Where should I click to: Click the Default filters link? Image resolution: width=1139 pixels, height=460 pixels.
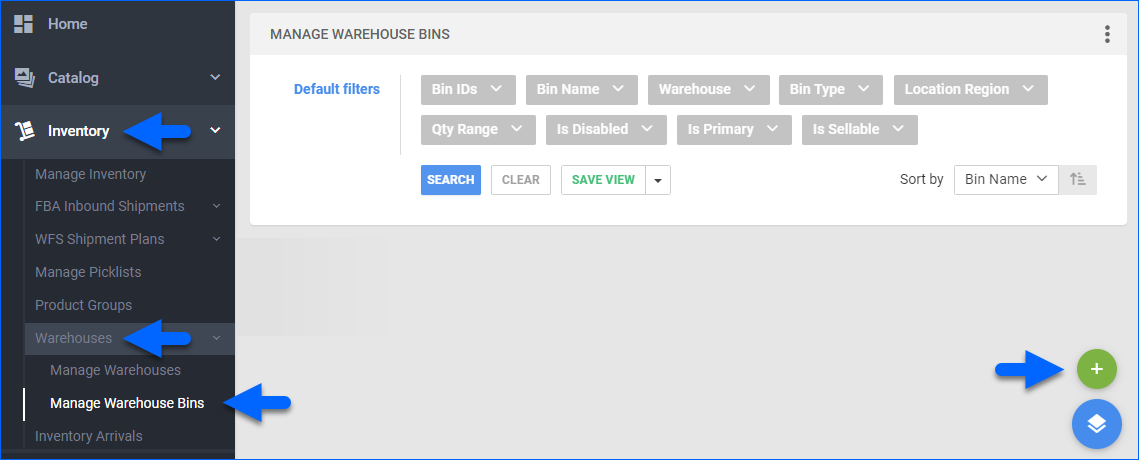coord(336,89)
